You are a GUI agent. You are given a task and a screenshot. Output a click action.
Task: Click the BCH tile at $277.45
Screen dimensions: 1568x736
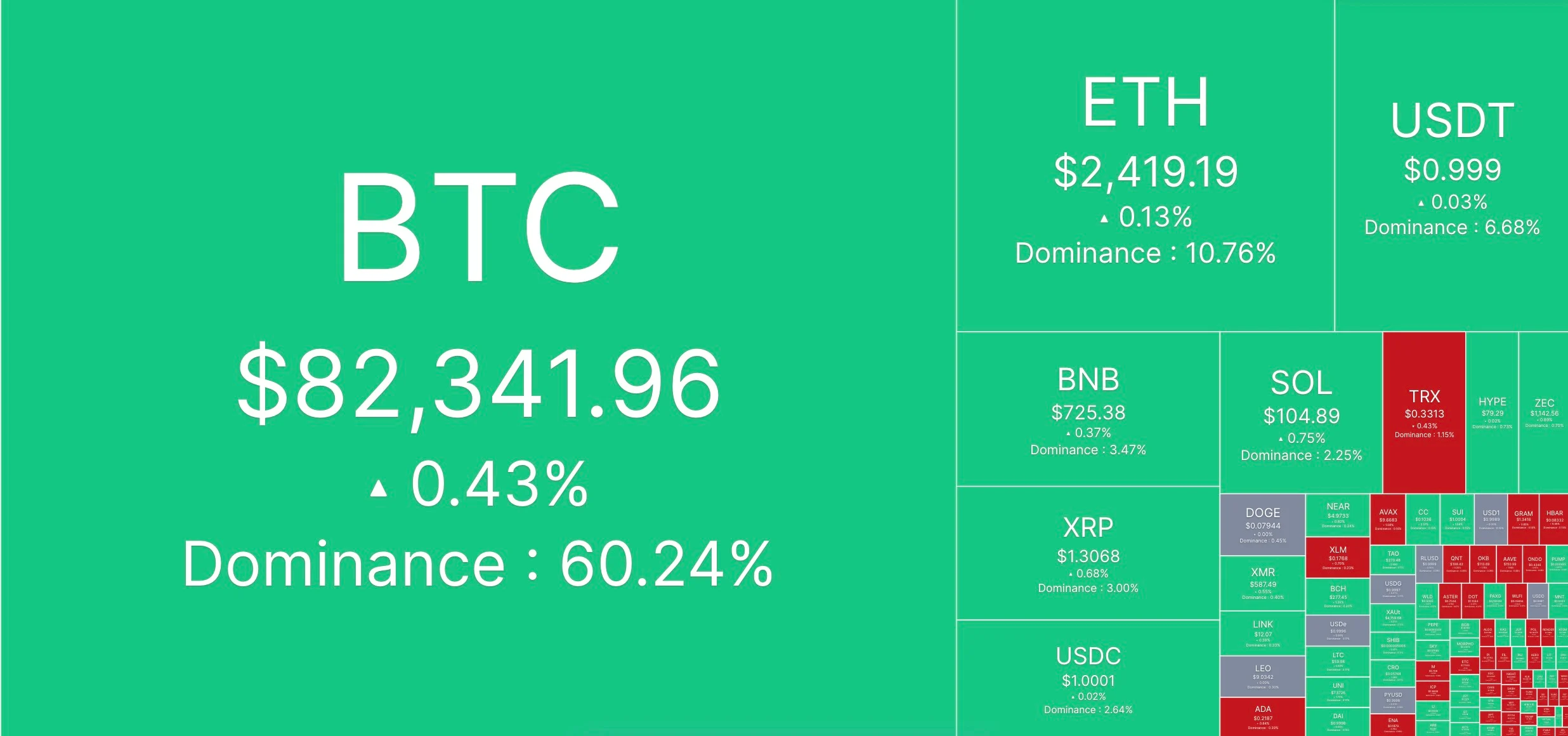pos(1338,596)
